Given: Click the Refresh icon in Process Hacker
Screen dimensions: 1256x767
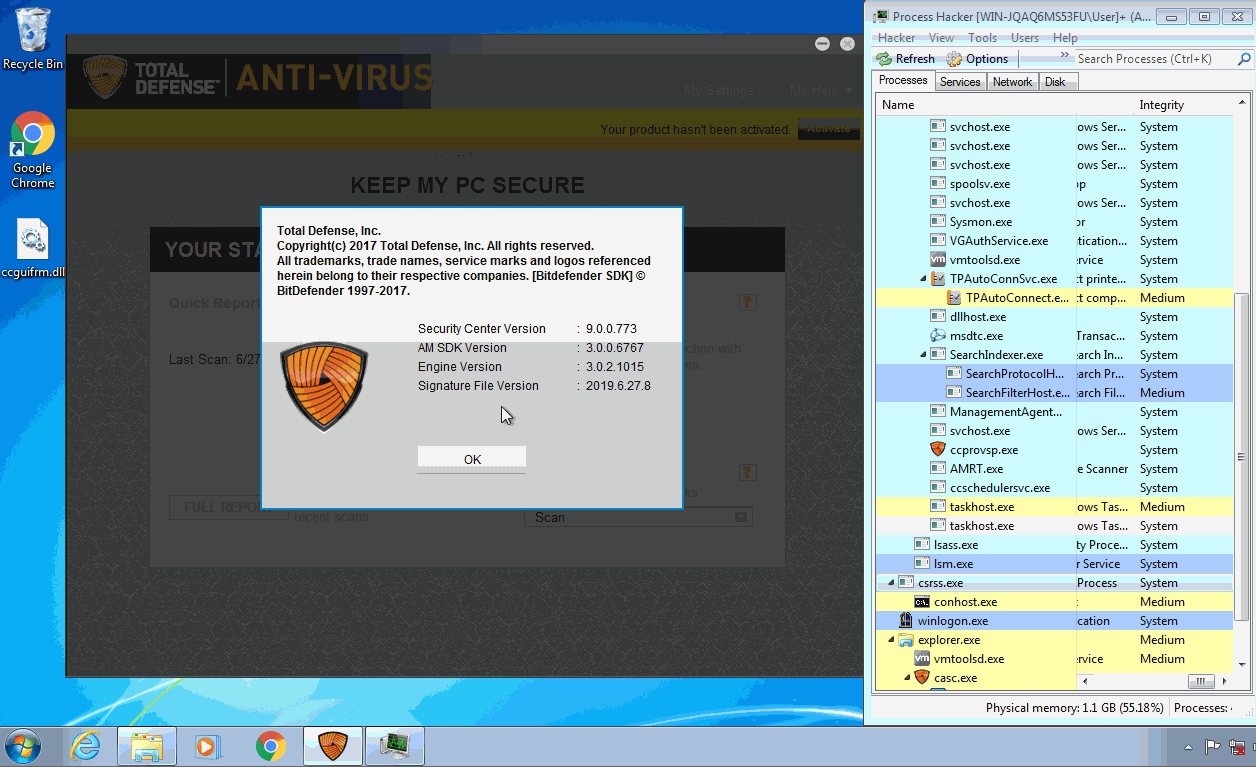Looking at the screenshot, I should click(884, 59).
